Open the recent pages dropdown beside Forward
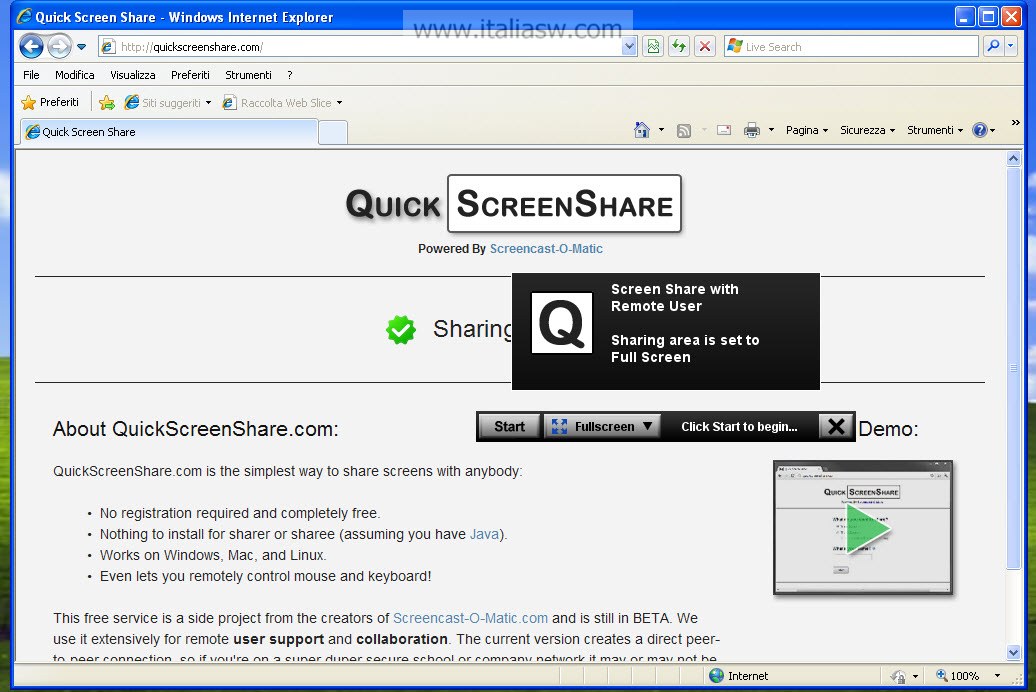The height and width of the screenshot is (692, 1036). tap(81, 47)
